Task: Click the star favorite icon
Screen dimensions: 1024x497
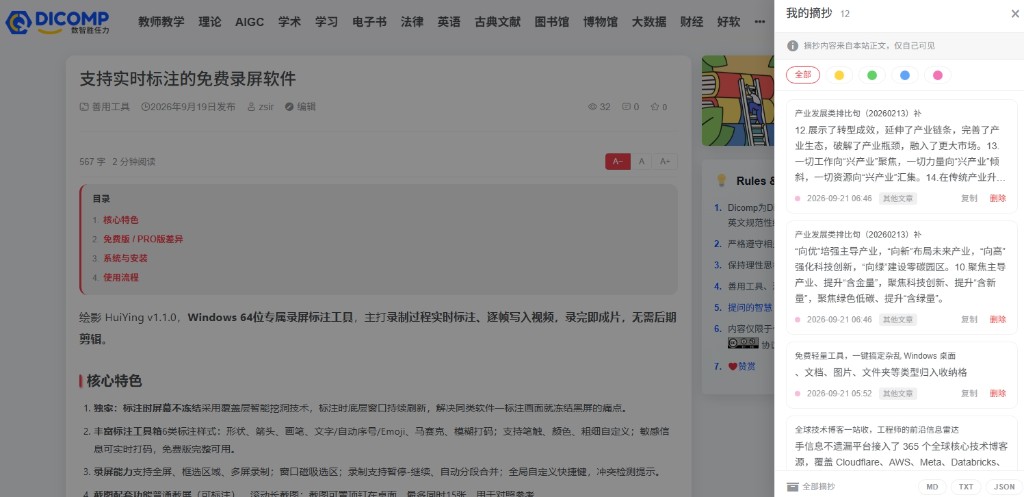Action: [654, 107]
